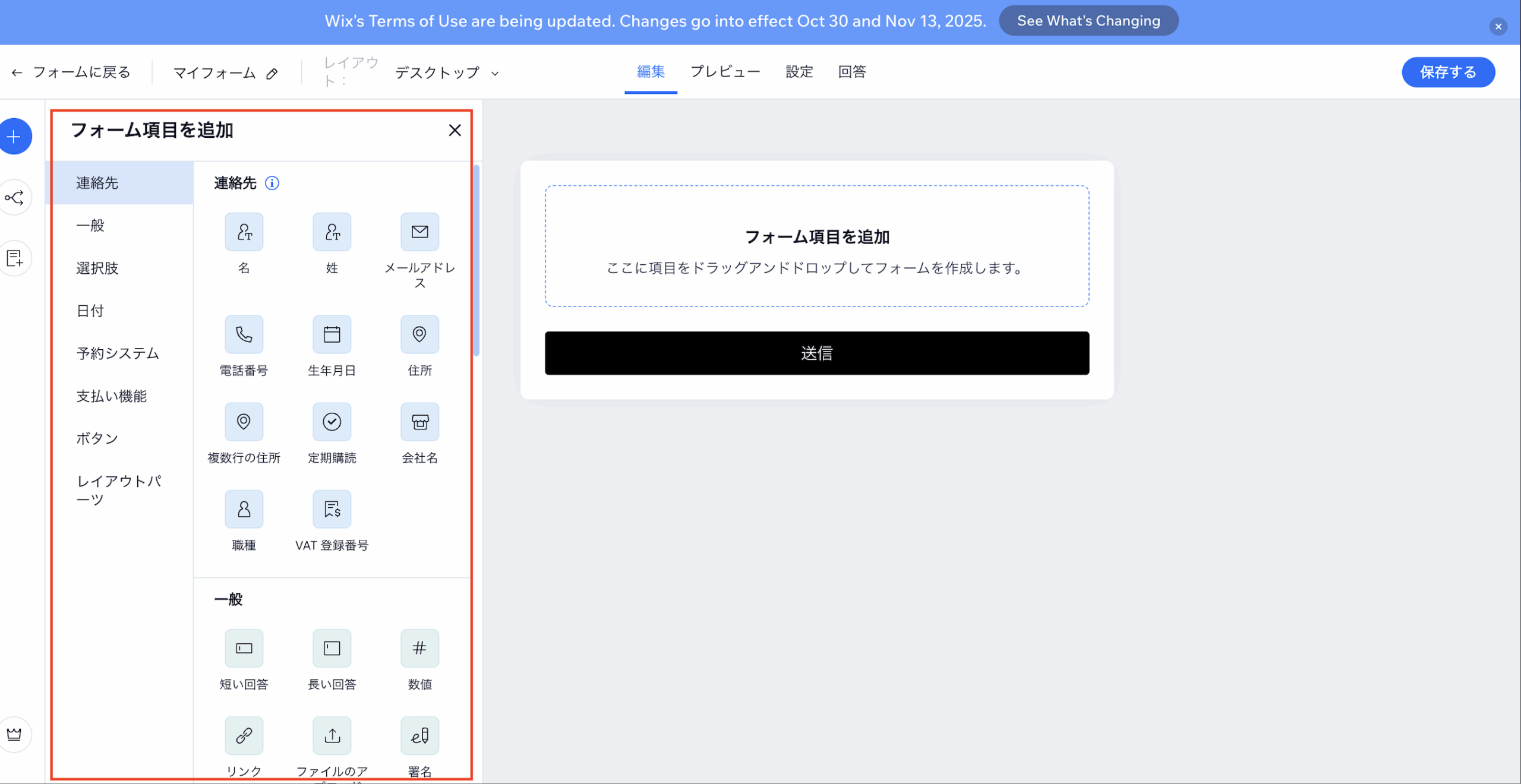The image size is (1521, 784).
Task: Click the 定期購読 checkmark field icon
Action: click(x=332, y=422)
